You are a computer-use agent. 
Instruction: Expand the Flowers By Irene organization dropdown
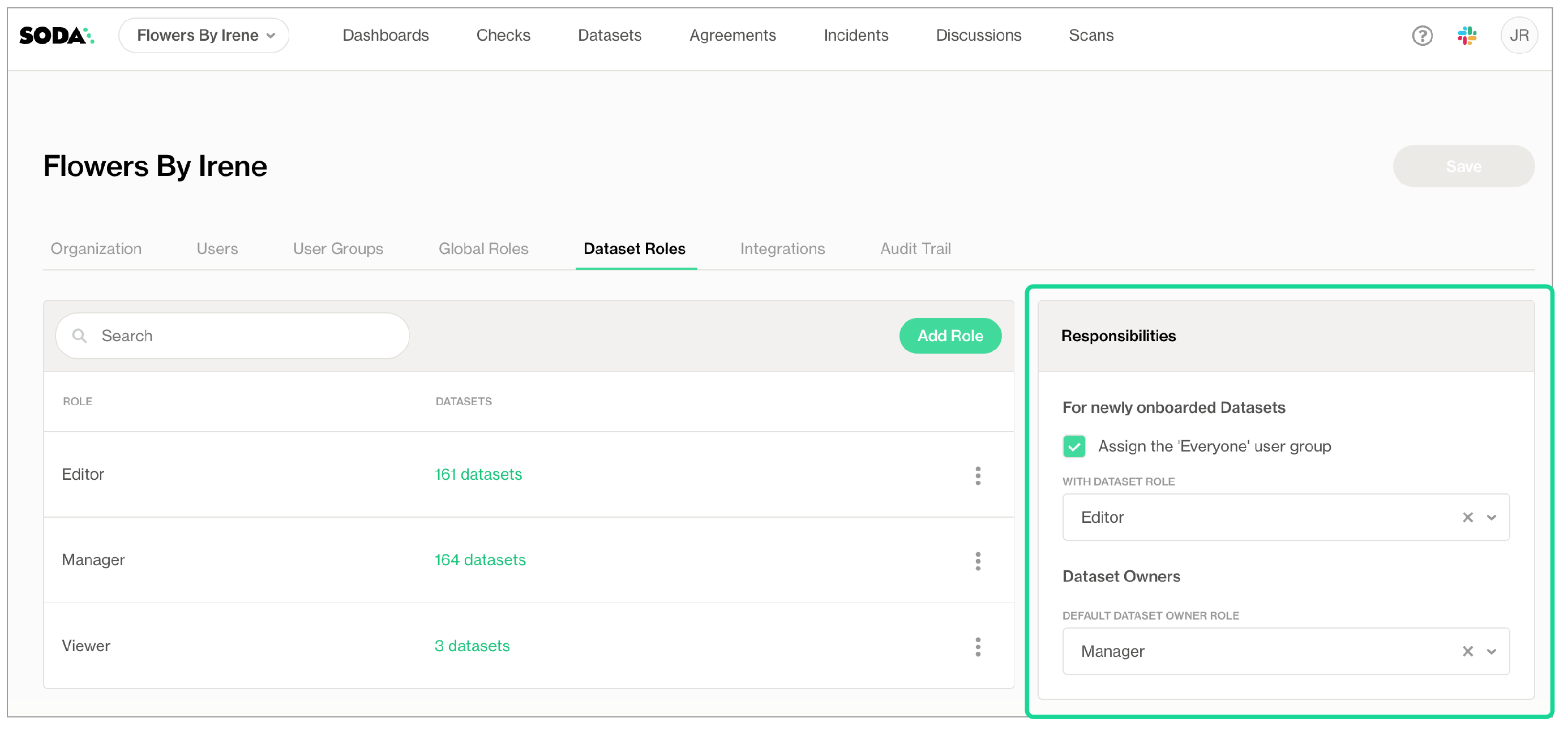point(204,35)
